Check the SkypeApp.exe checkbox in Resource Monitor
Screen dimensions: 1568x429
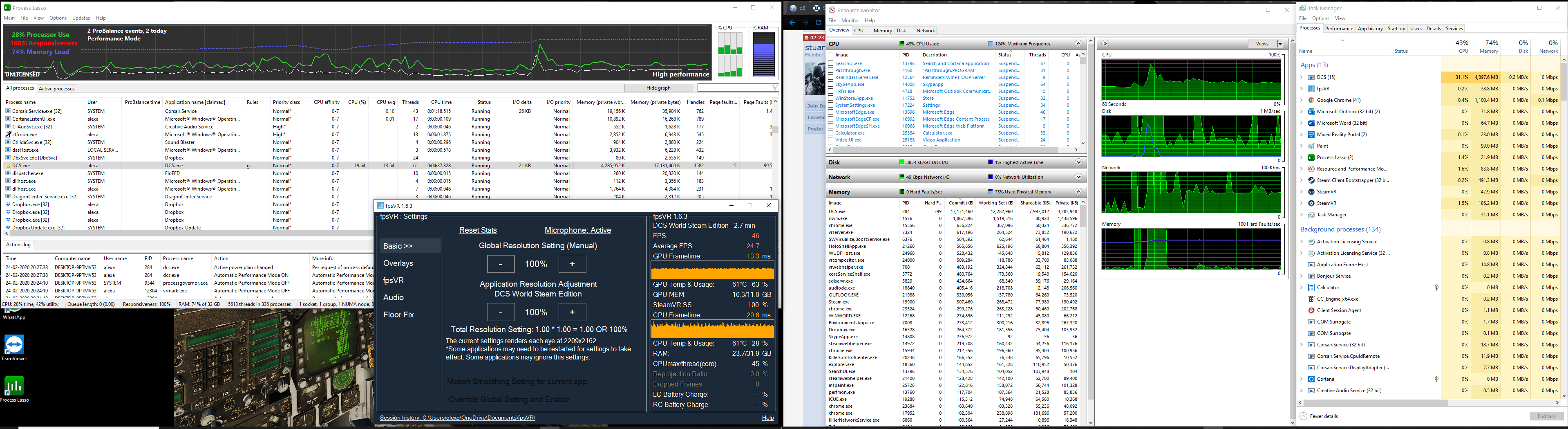point(831,84)
